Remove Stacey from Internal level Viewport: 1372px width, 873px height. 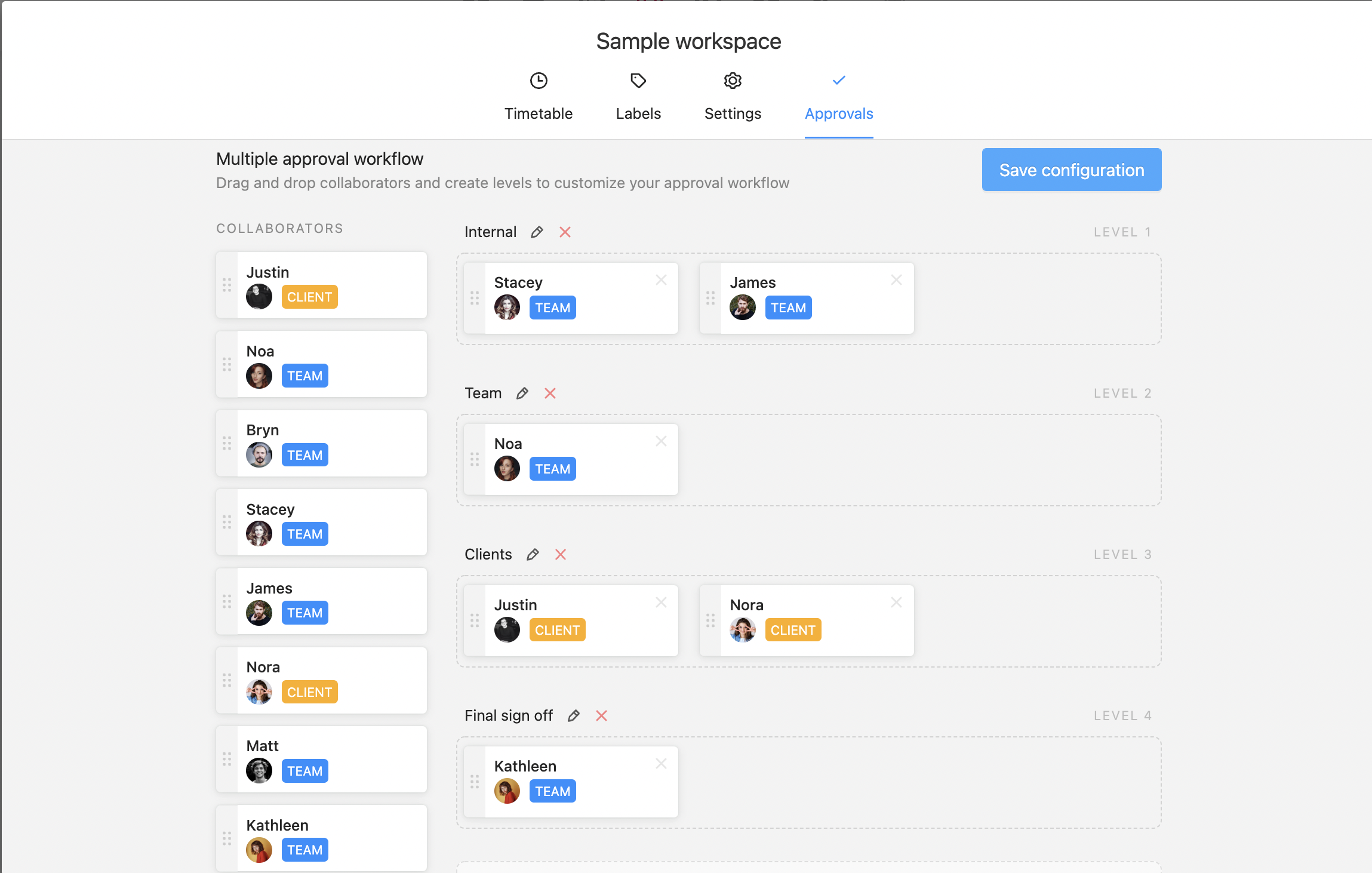tap(661, 280)
